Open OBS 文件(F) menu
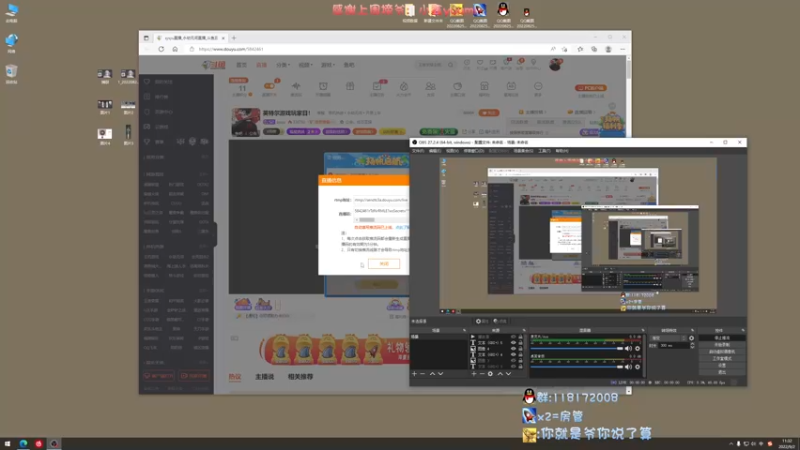800x450 pixels. point(418,151)
